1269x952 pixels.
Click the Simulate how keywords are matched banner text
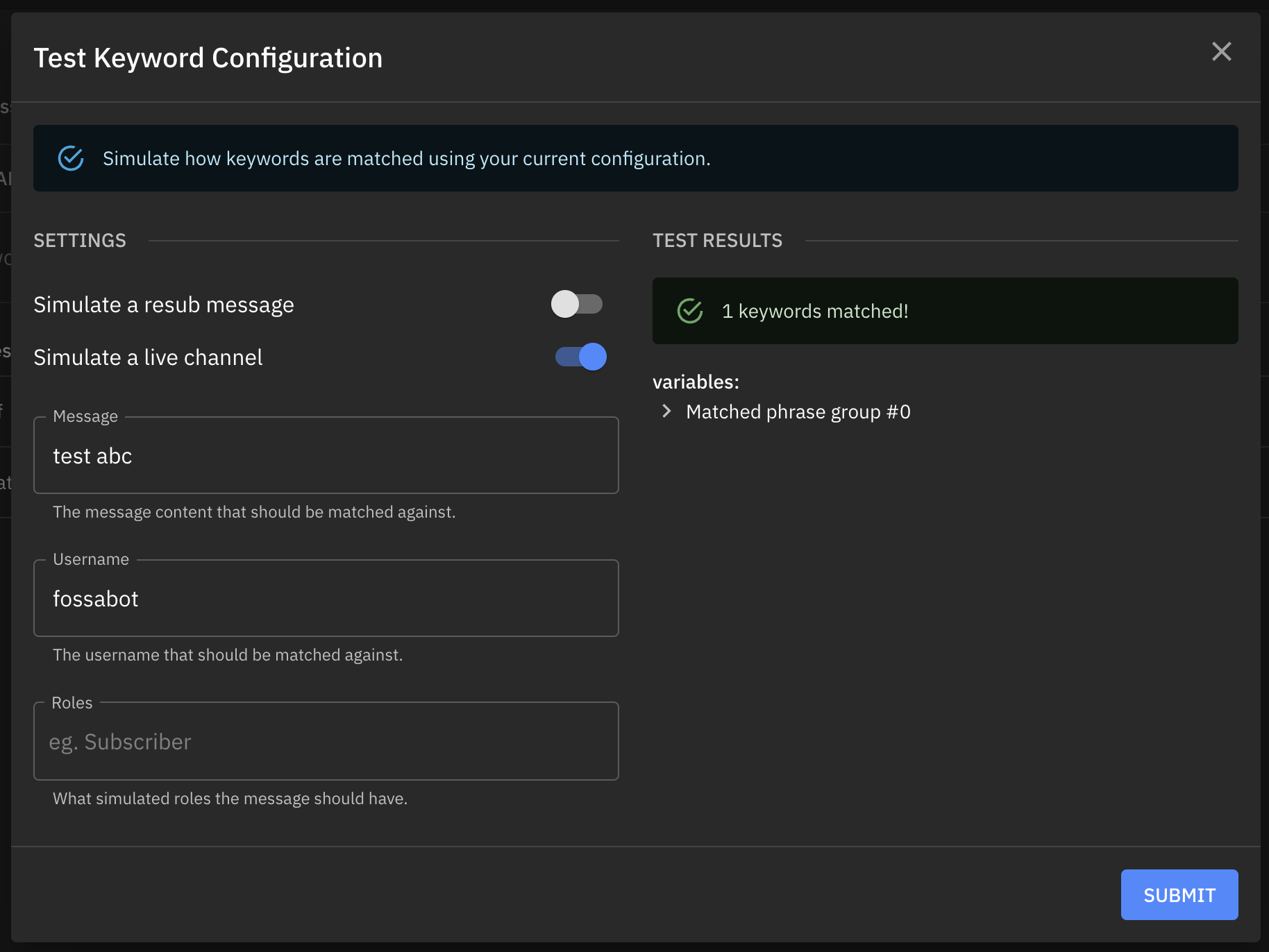click(x=406, y=159)
